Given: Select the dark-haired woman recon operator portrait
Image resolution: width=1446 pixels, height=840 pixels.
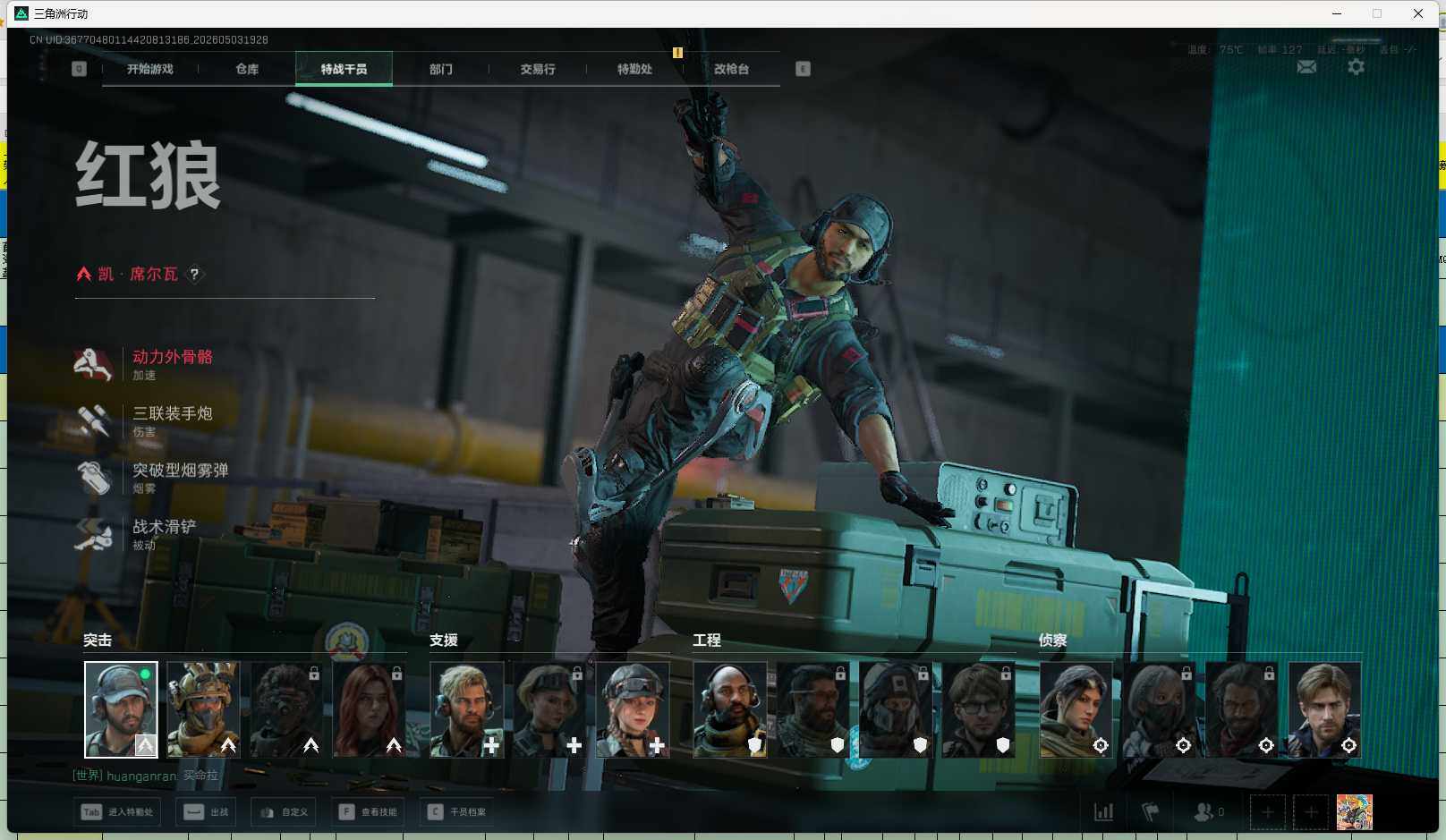Looking at the screenshot, I should click(1076, 709).
